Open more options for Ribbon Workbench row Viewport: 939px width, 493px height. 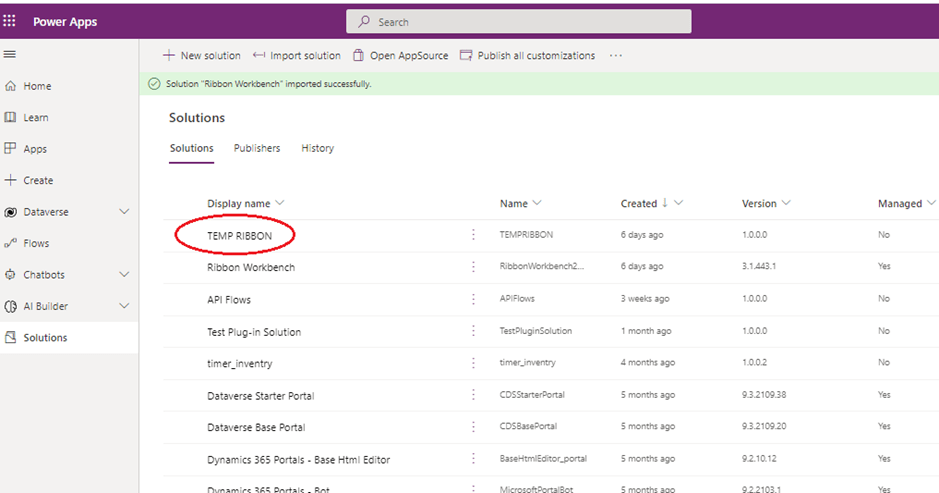click(473, 267)
